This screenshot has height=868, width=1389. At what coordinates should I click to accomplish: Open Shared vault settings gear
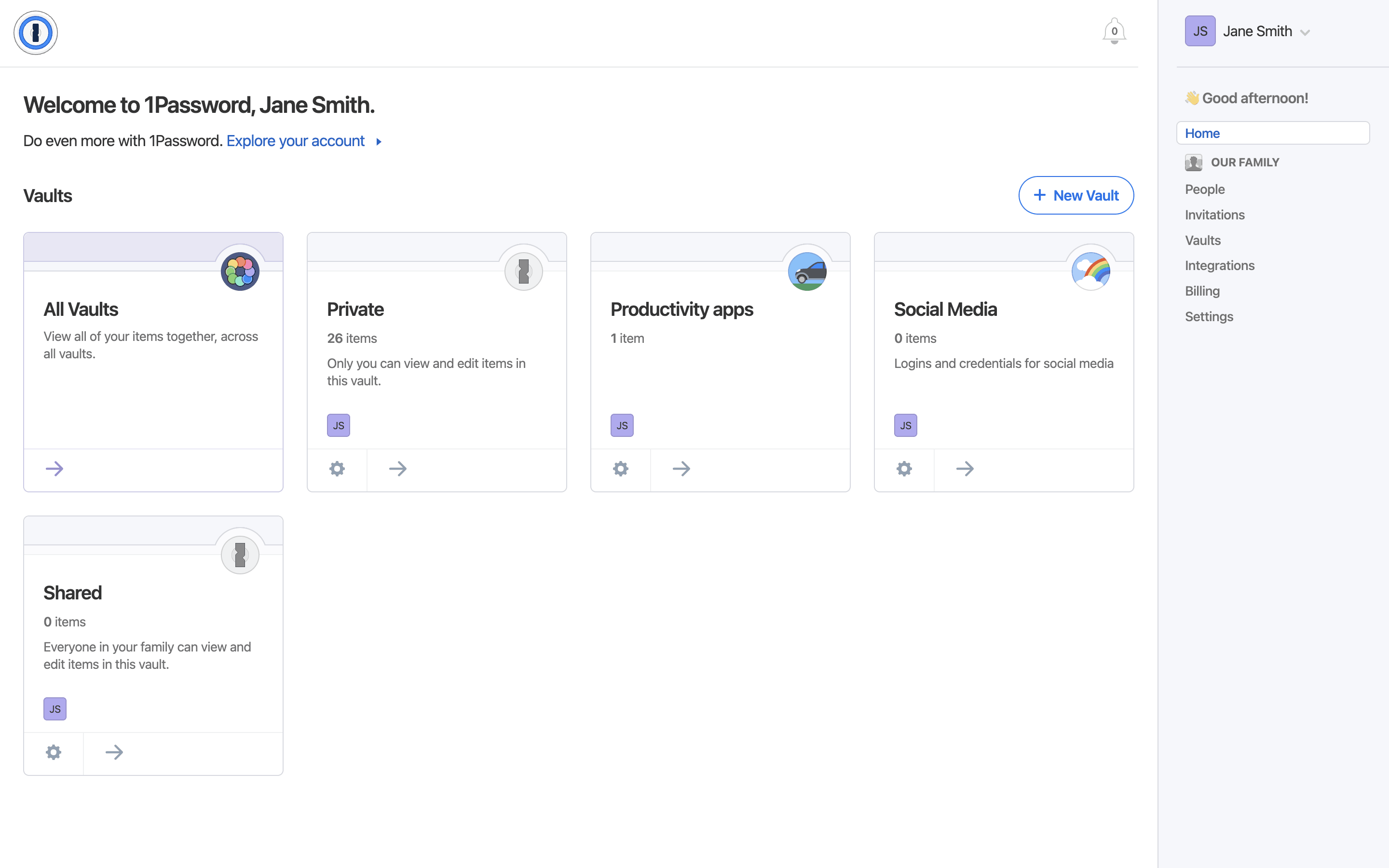[54, 753]
